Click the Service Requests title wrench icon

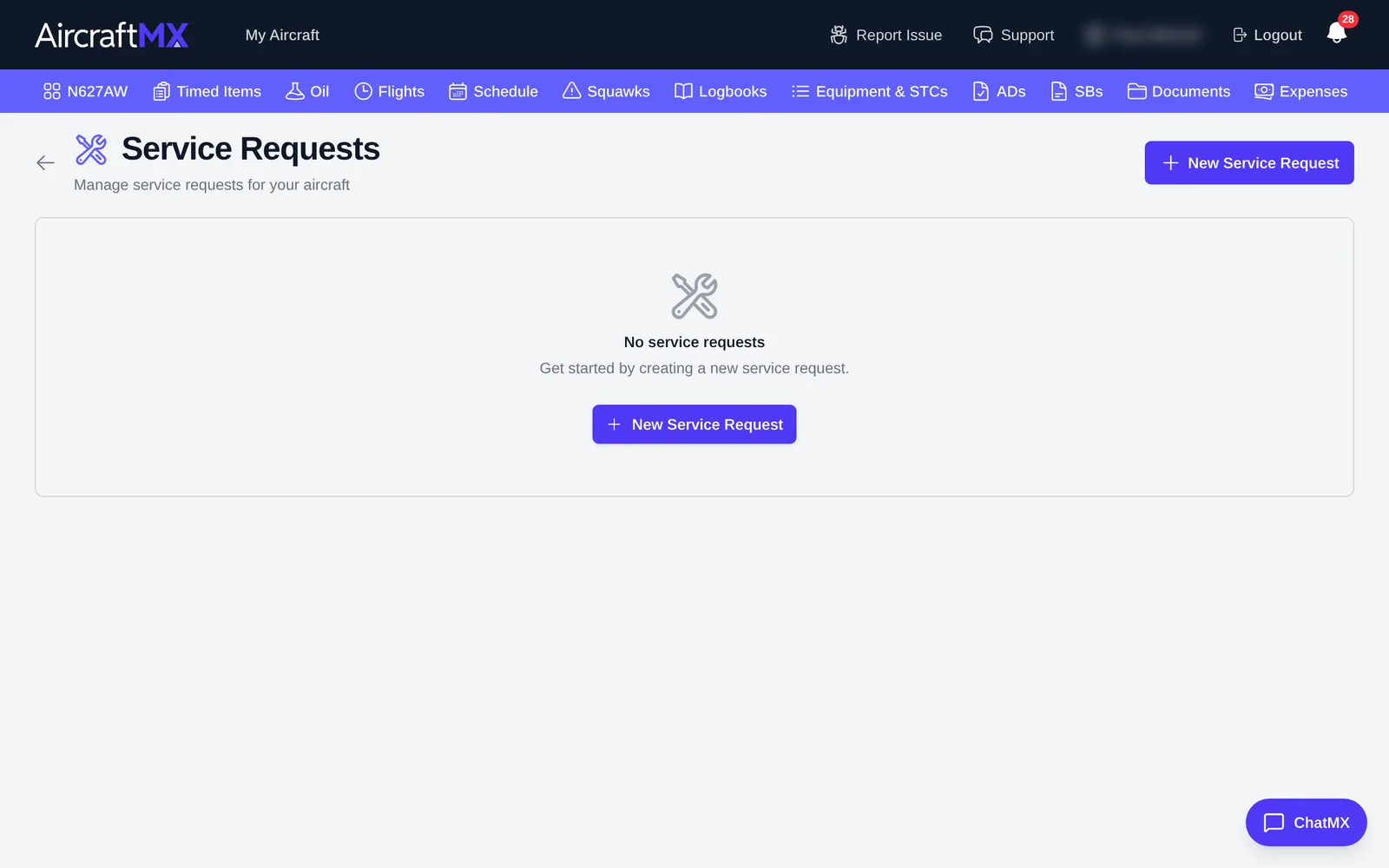(x=91, y=149)
